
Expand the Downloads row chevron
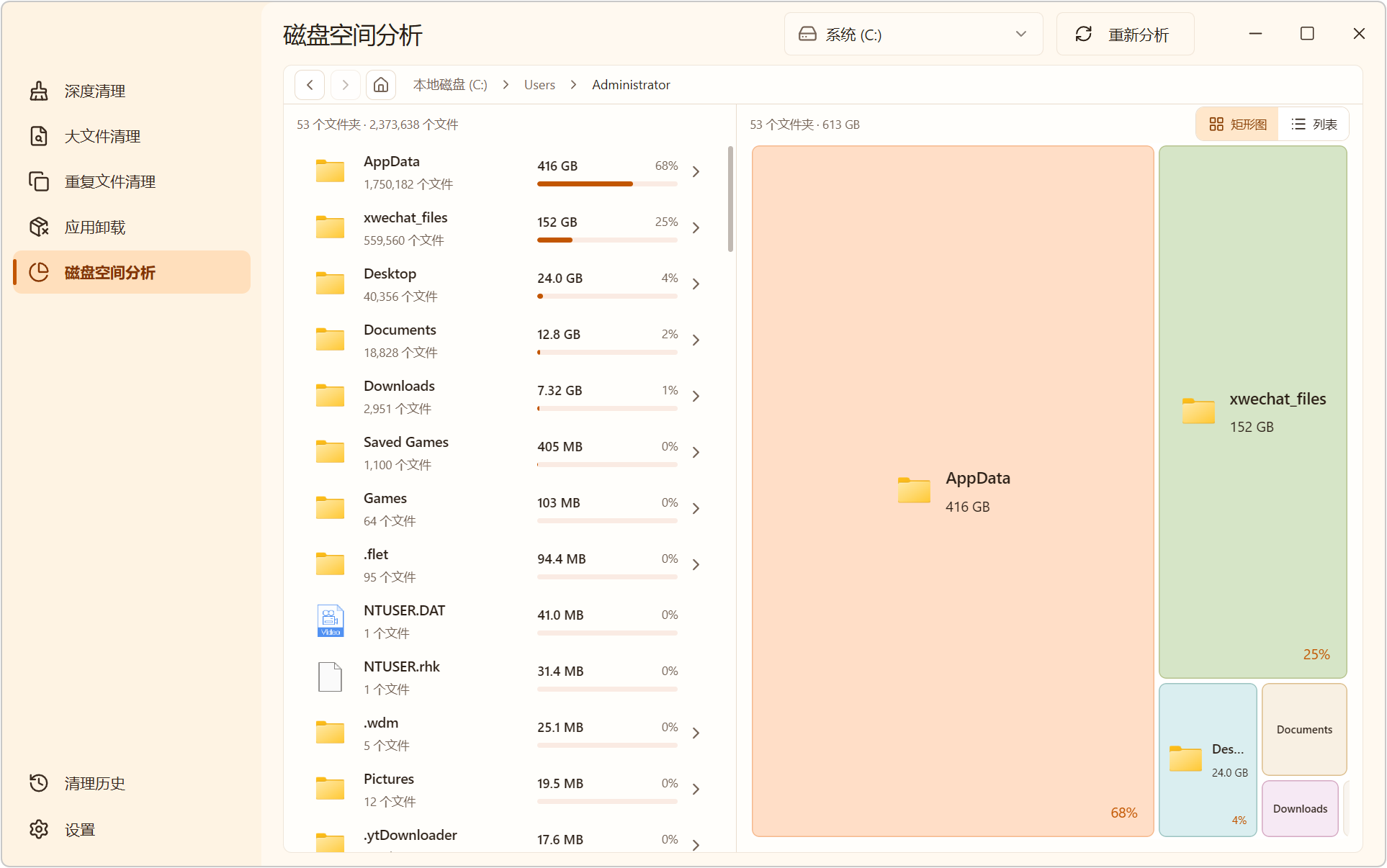(x=696, y=397)
